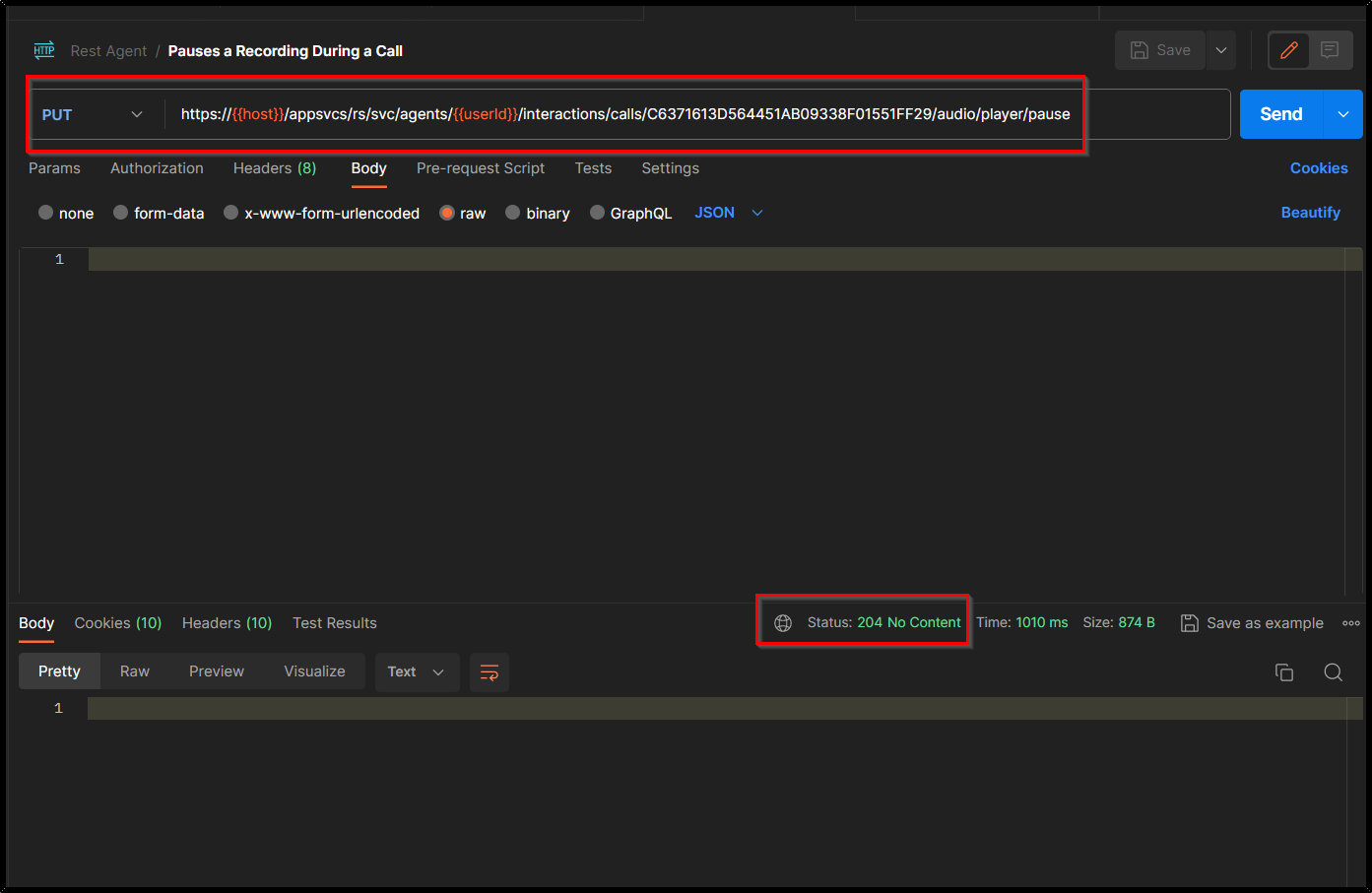Click the Send button

1281,114
